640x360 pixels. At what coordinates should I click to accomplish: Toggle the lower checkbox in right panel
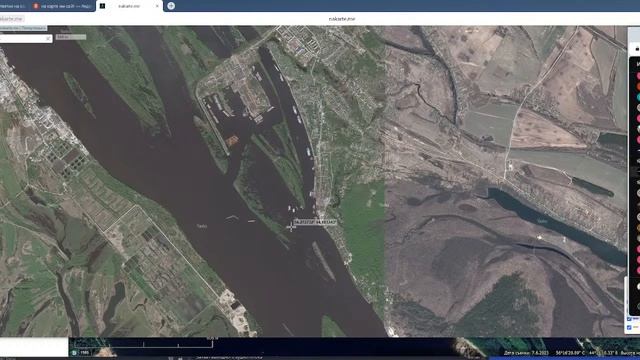pyautogui.click(x=629, y=327)
